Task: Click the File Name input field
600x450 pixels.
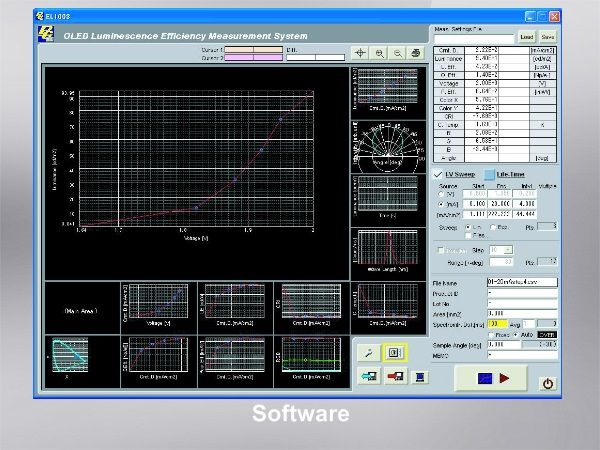Action: (520, 283)
